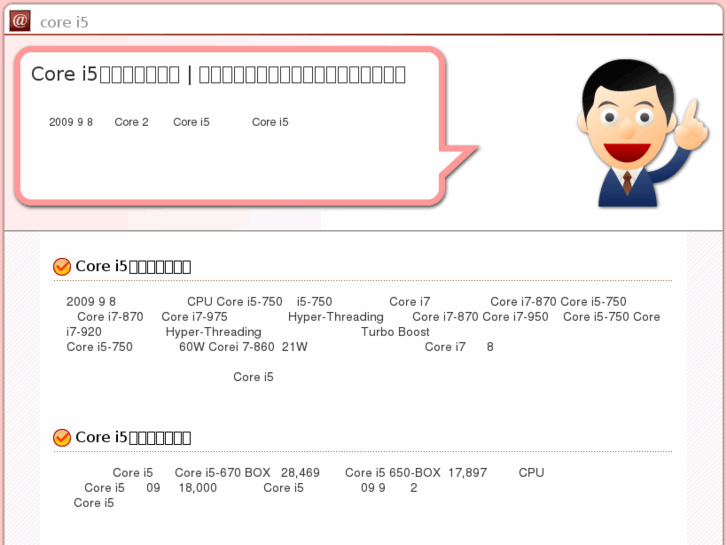This screenshot has height=545, width=727.
Task: Click the "18,000" price text
Action: pyautogui.click(x=198, y=488)
